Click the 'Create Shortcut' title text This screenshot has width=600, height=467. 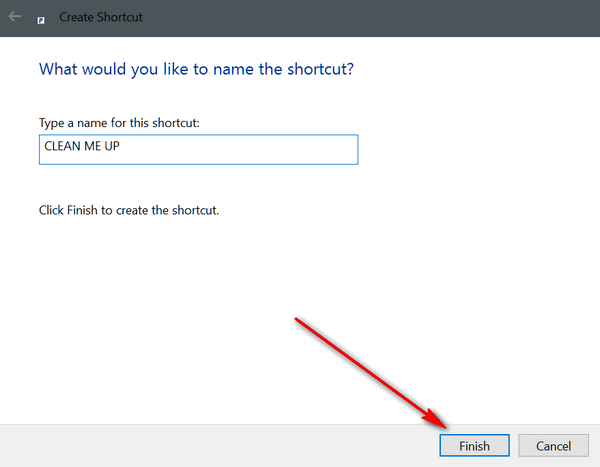tap(101, 17)
